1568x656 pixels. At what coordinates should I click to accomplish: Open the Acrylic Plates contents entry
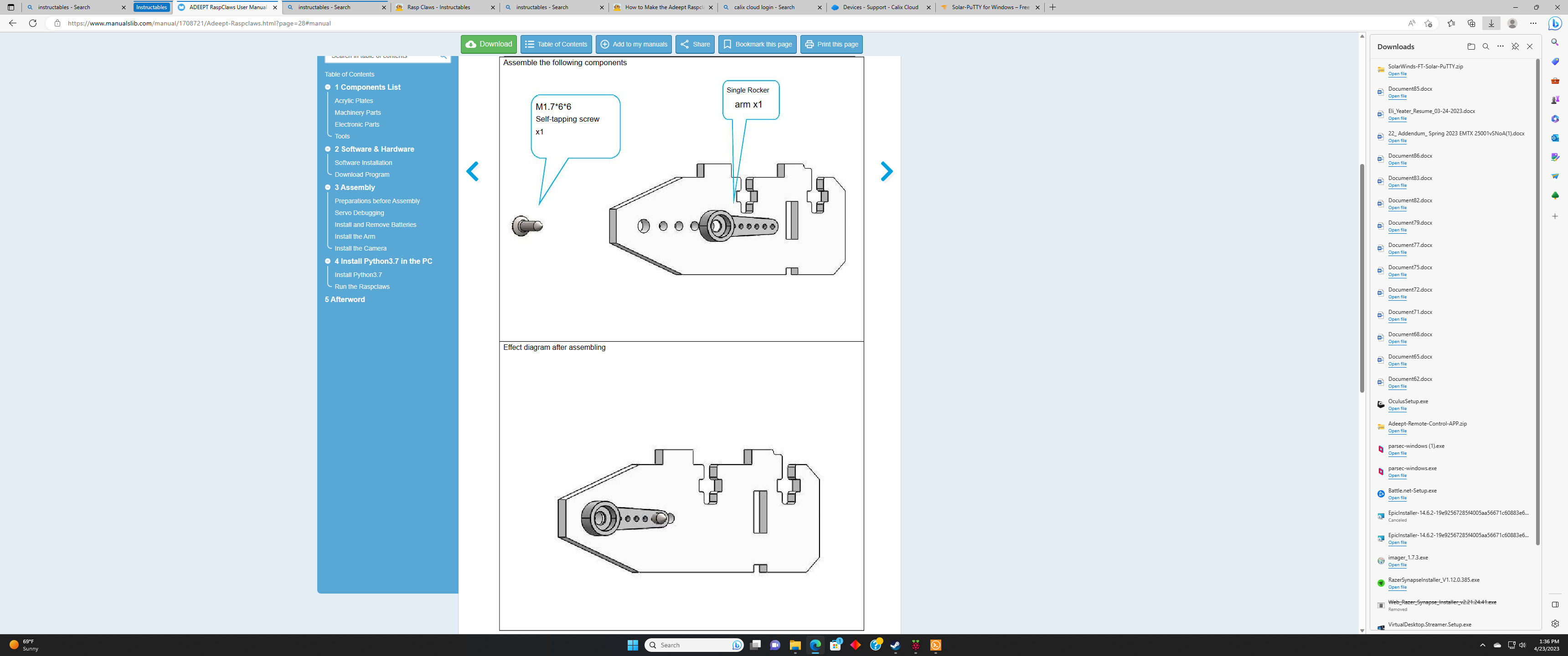pos(354,101)
